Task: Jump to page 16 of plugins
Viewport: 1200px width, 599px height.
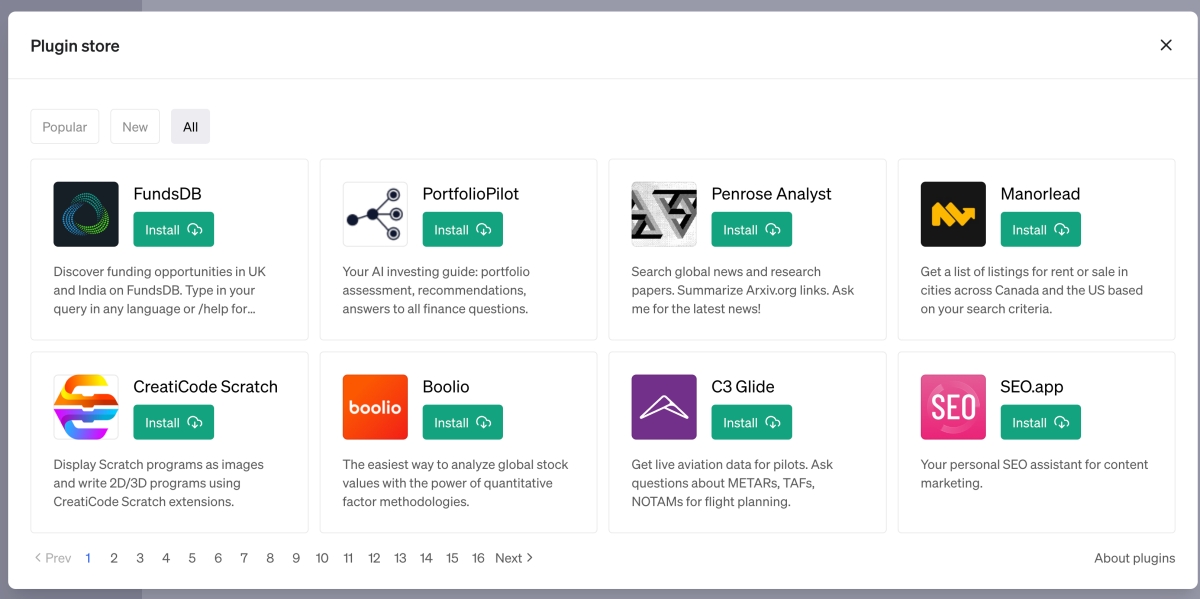Action: (478, 558)
